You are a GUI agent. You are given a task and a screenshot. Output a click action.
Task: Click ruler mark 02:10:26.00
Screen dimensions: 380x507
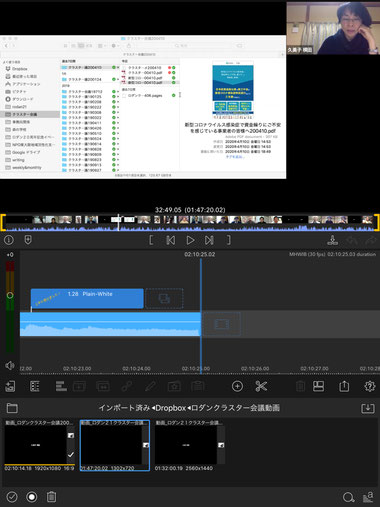point(255,369)
